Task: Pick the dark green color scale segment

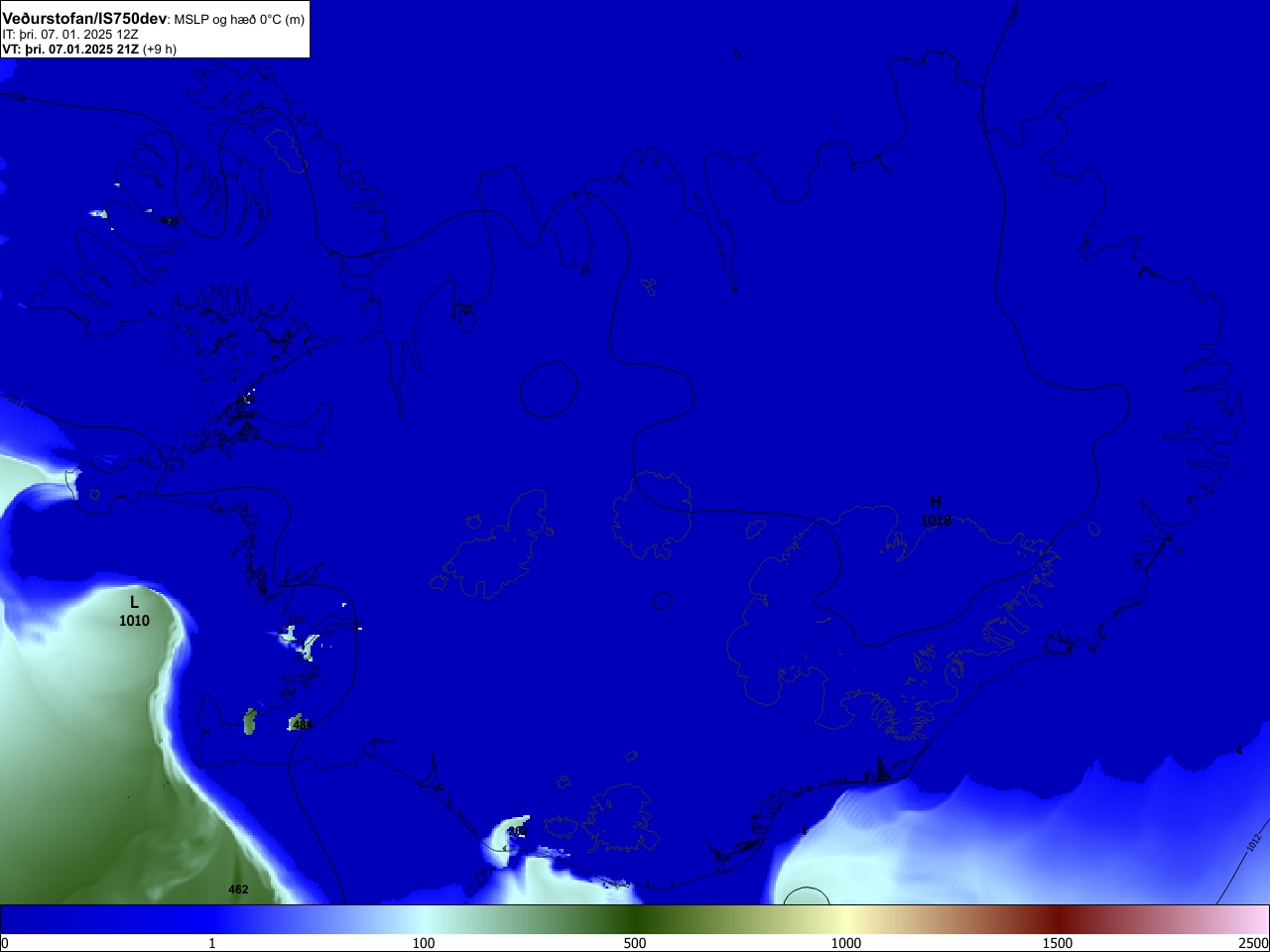Action: coord(635,919)
